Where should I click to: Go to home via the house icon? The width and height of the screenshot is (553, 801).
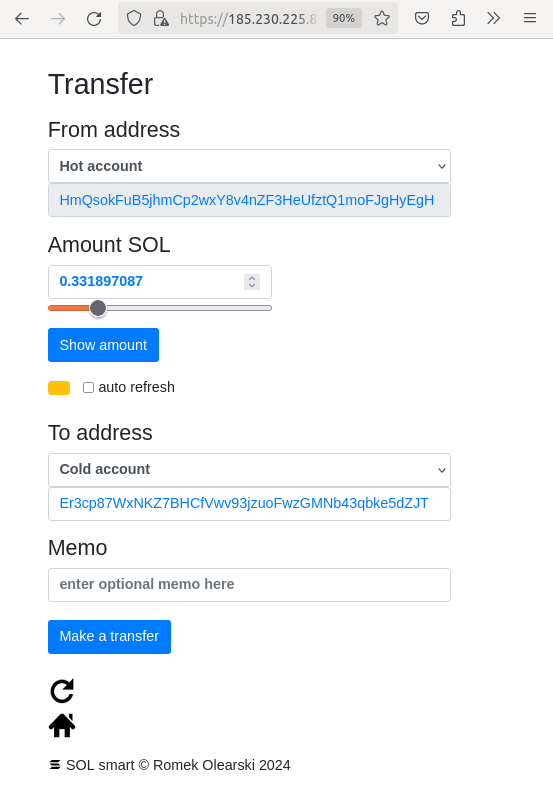click(x=62, y=725)
